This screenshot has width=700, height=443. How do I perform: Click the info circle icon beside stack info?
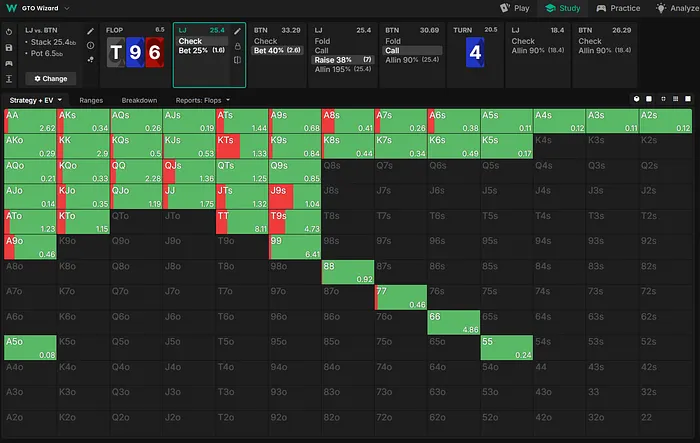(x=91, y=45)
